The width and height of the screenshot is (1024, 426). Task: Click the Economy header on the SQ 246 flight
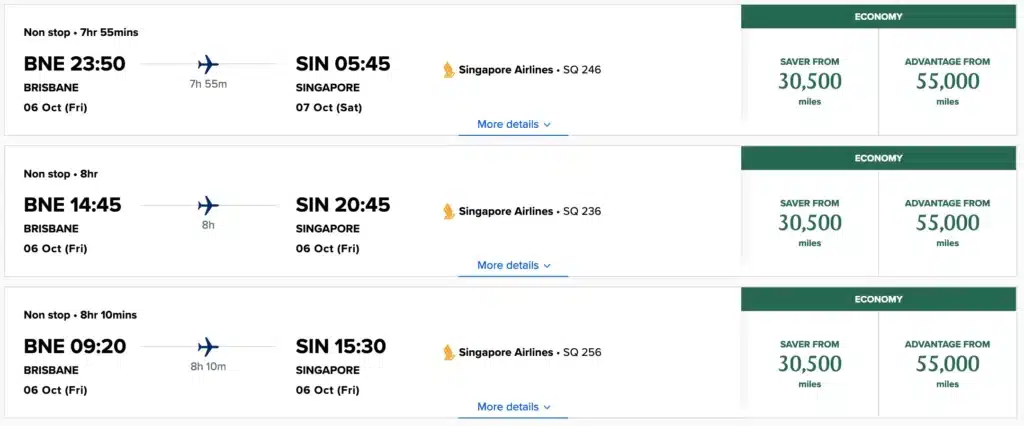[878, 17]
